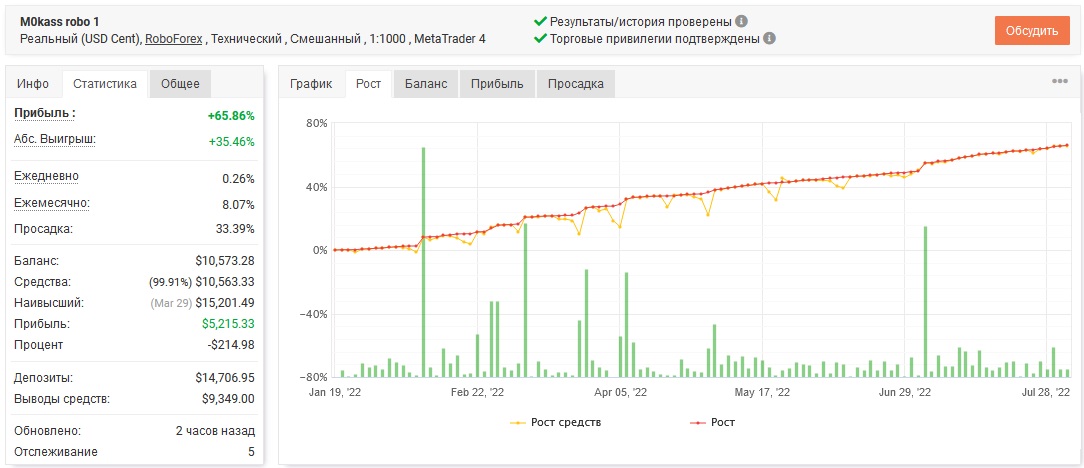Click the -$214.98 interest value

(232, 344)
